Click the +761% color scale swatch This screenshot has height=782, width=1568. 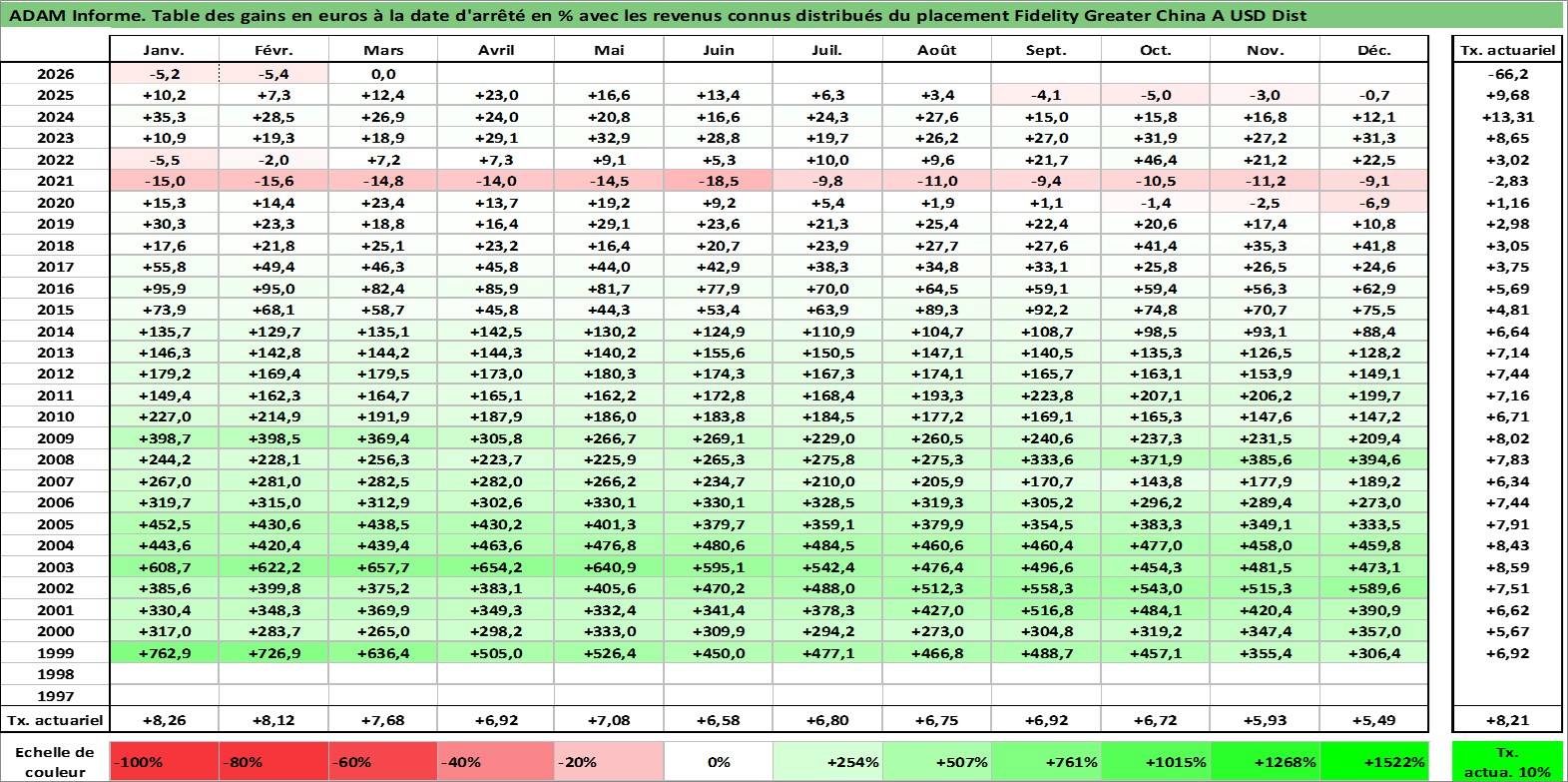pos(1046,761)
